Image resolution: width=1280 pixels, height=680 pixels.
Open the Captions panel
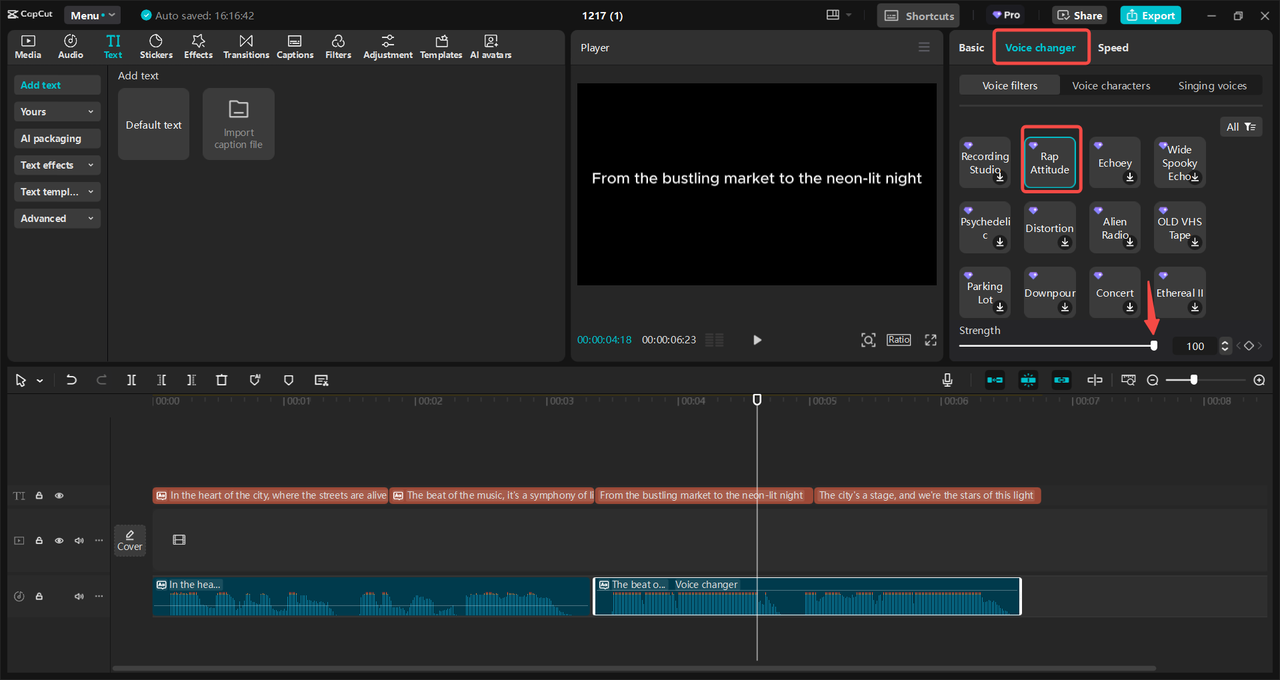tap(295, 46)
